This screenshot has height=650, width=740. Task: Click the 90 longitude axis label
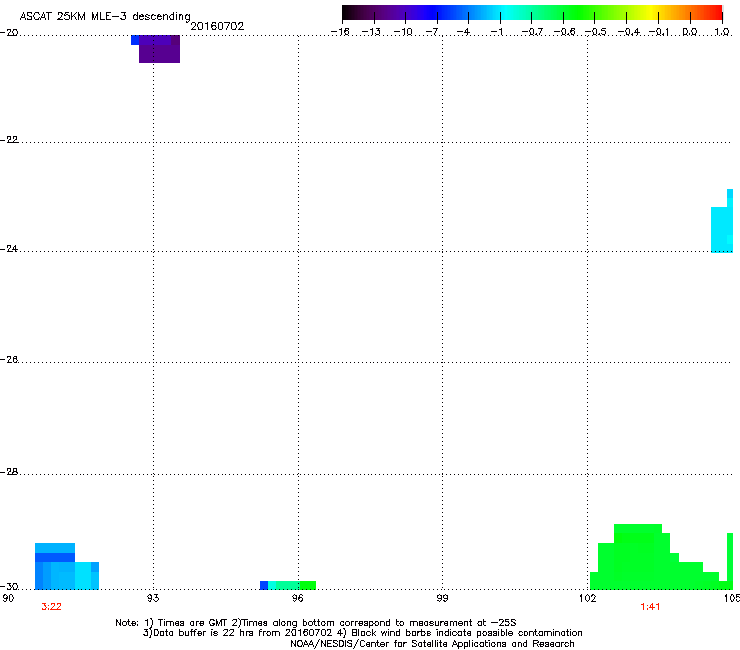8,598
